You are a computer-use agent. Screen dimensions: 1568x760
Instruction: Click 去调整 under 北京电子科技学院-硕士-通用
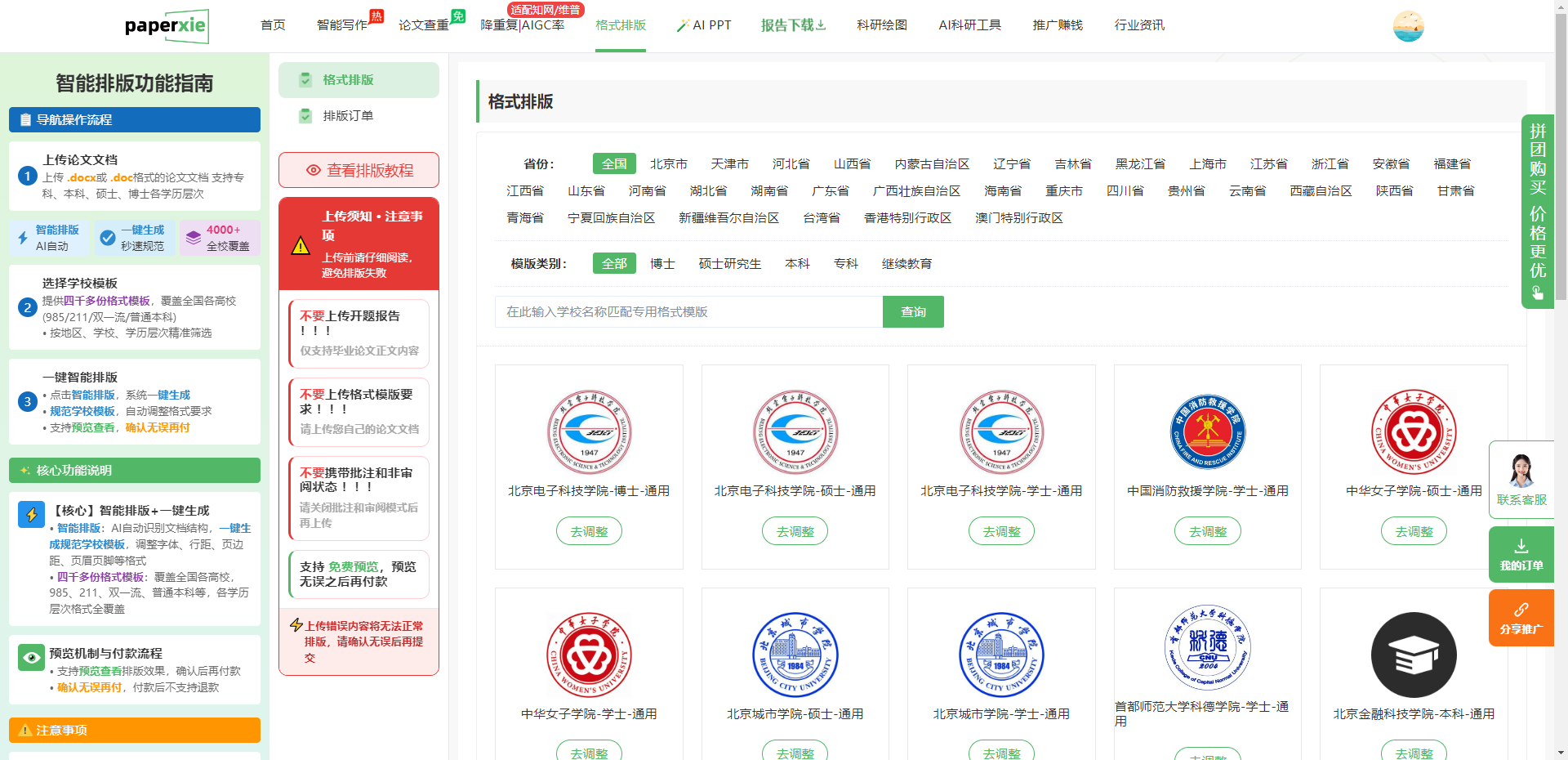(795, 531)
